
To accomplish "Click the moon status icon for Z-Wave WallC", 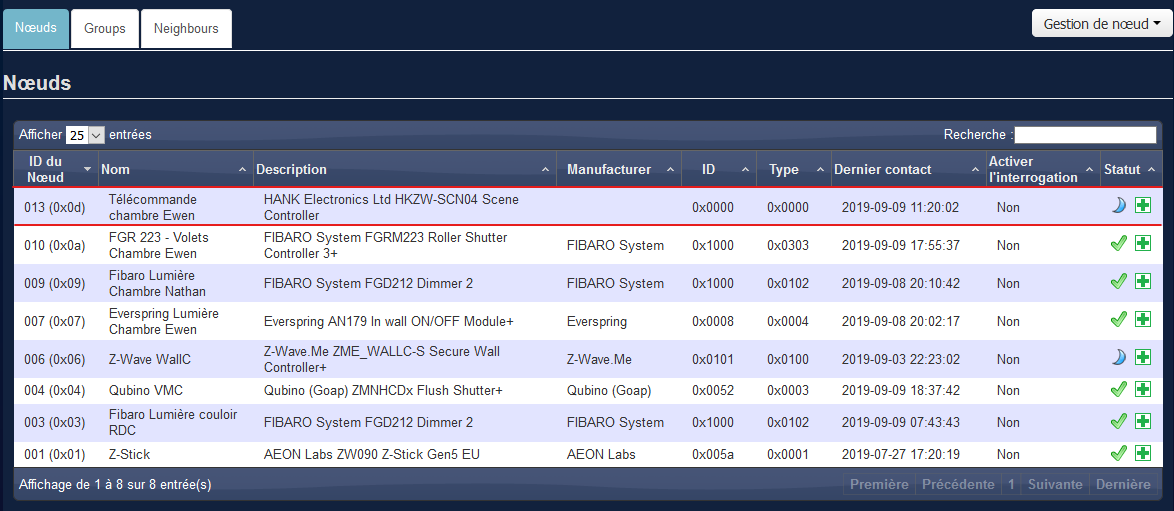I will coord(1119,358).
